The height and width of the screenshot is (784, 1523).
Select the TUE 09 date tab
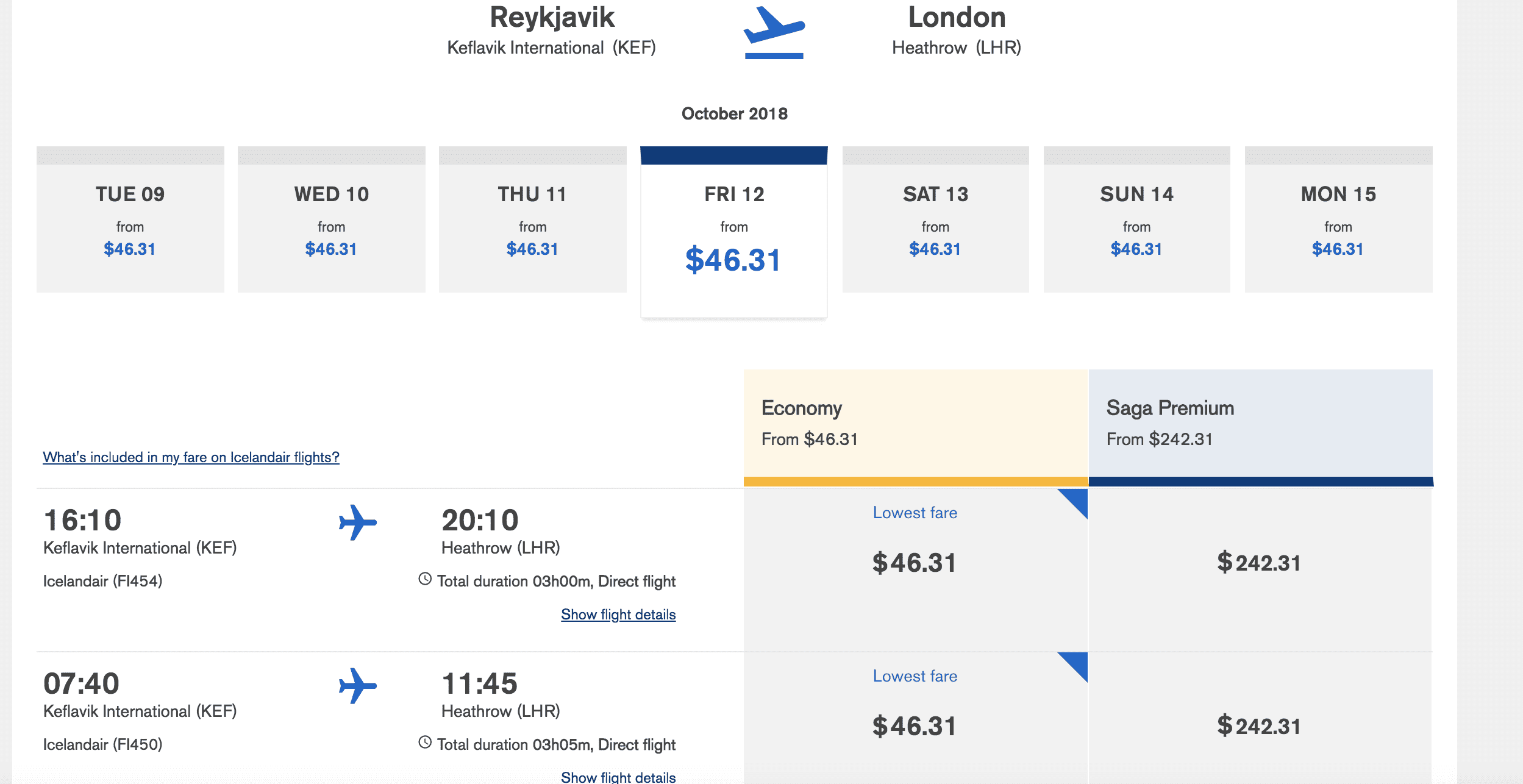130,219
